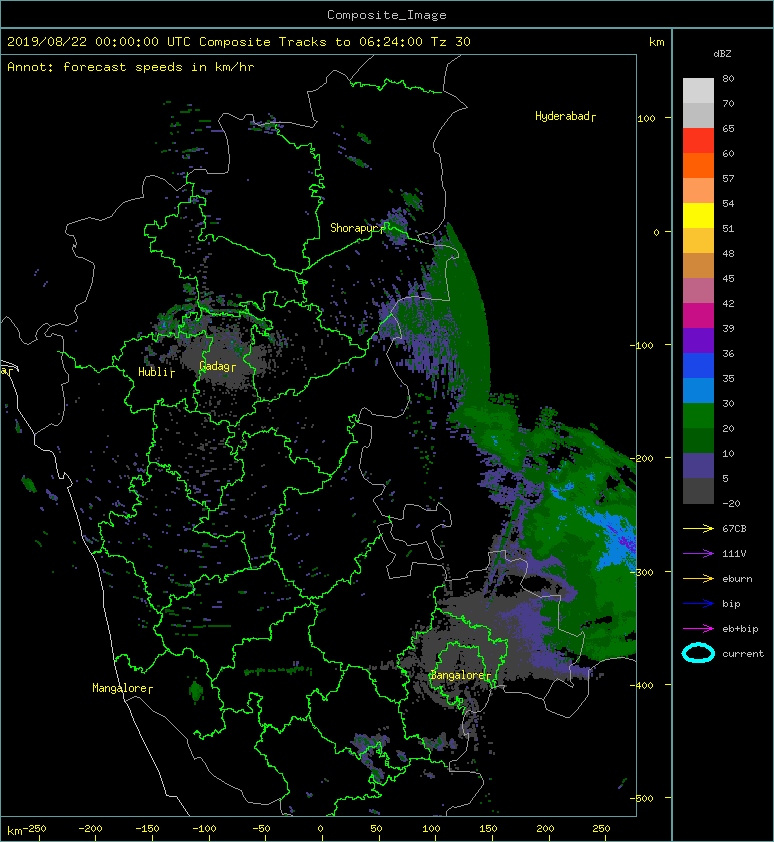
Task: Click the 'Composite_Image' title text
Action: [387, 15]
